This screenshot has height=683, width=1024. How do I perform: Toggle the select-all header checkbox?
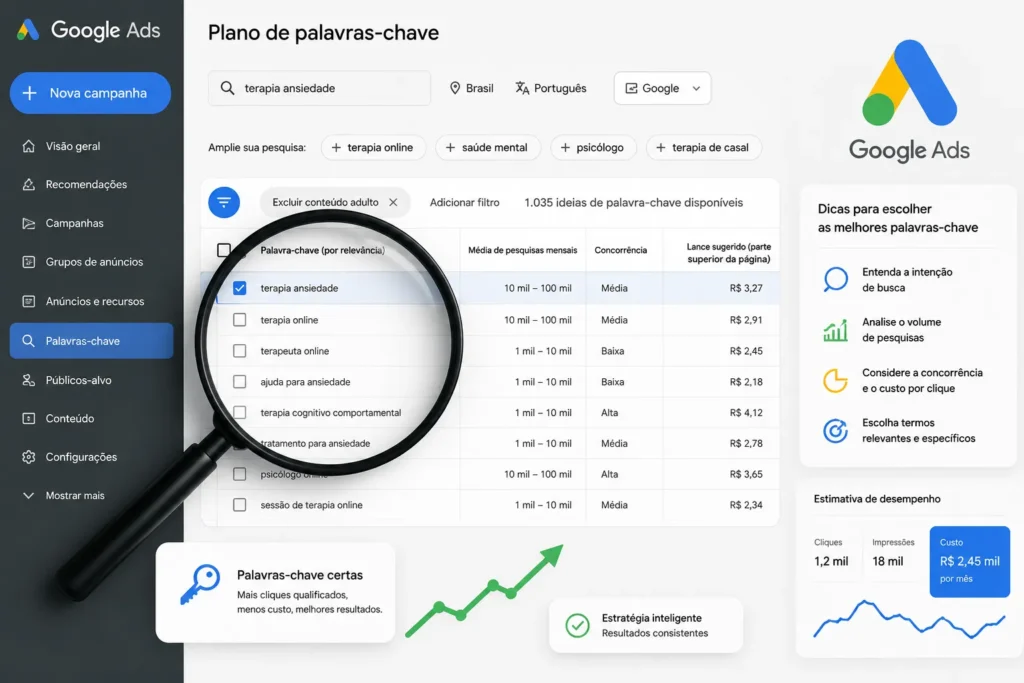[x=223, y=250]
